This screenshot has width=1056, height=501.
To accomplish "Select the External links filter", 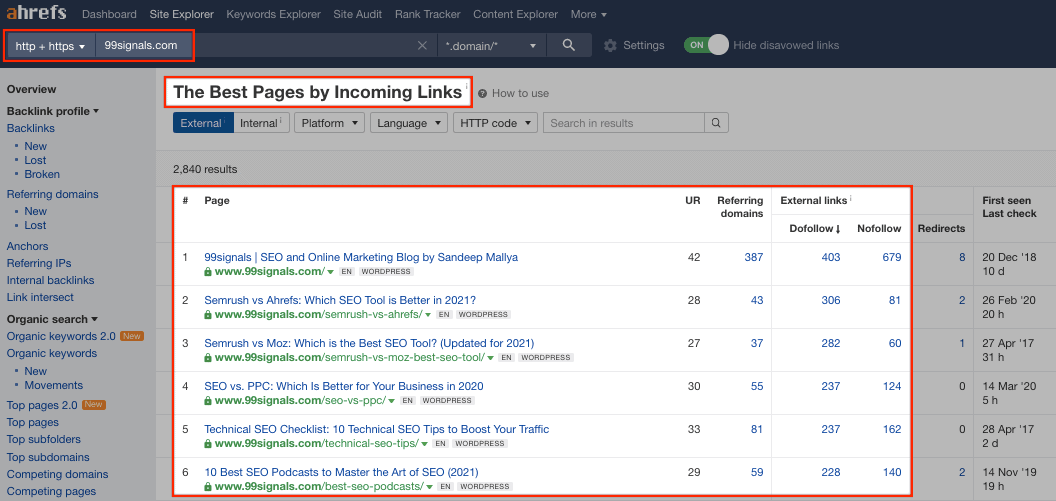I will click(x=202, y=123).
